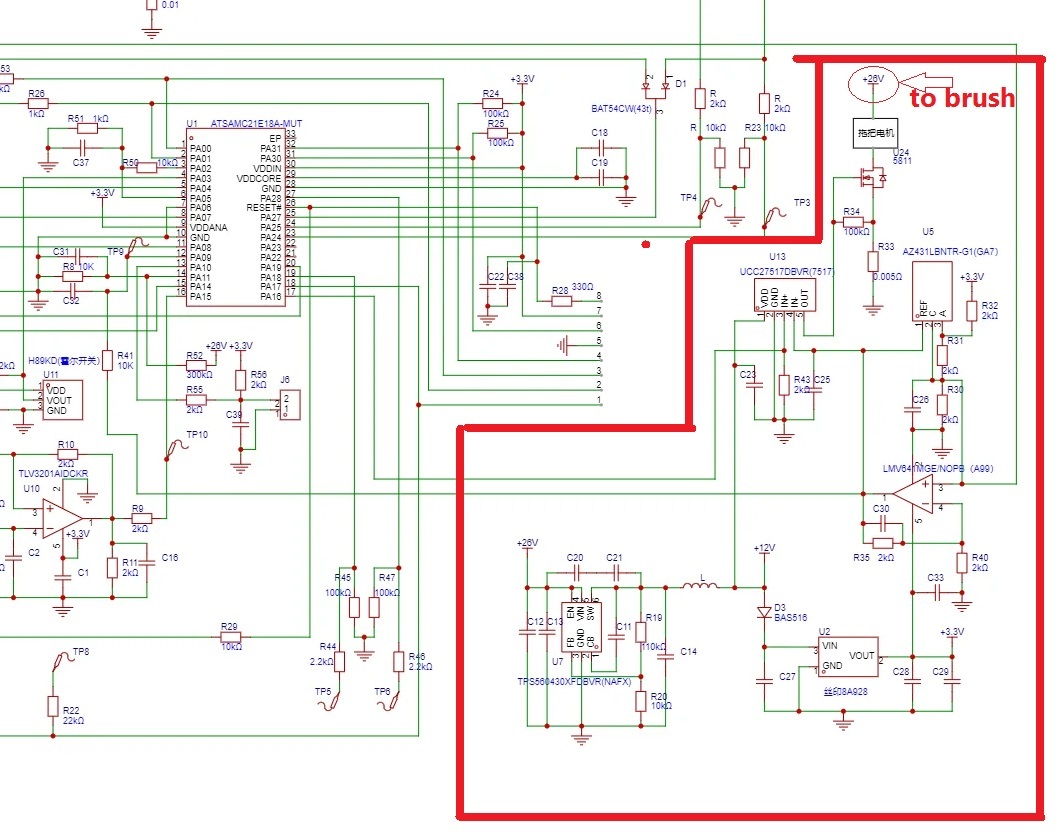
Task: Click the BAT54CW(43t) part label
Action: 621,108
